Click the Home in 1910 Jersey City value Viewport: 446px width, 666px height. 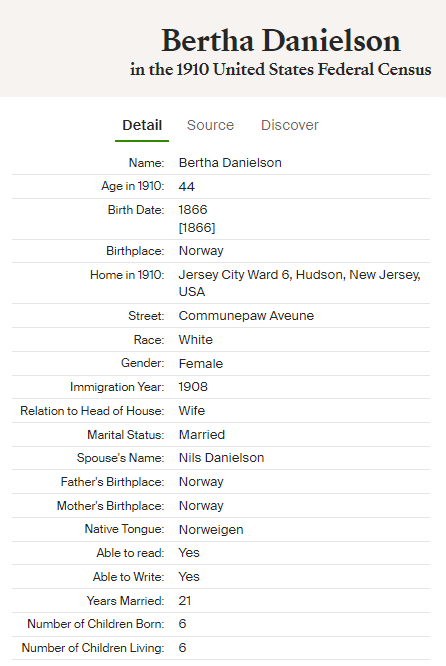click(299, 283)
